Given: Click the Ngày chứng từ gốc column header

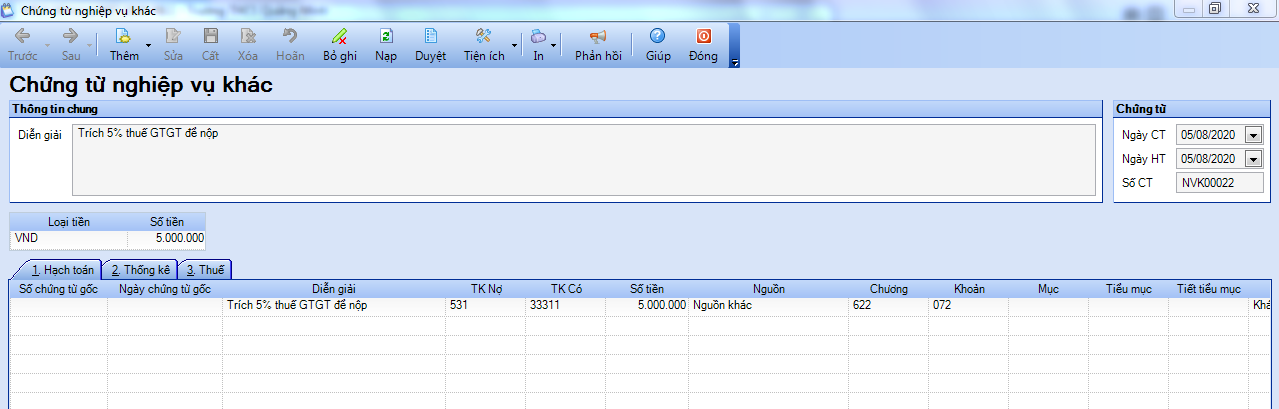Looking at the screenshot, I should tap(165, 289).
